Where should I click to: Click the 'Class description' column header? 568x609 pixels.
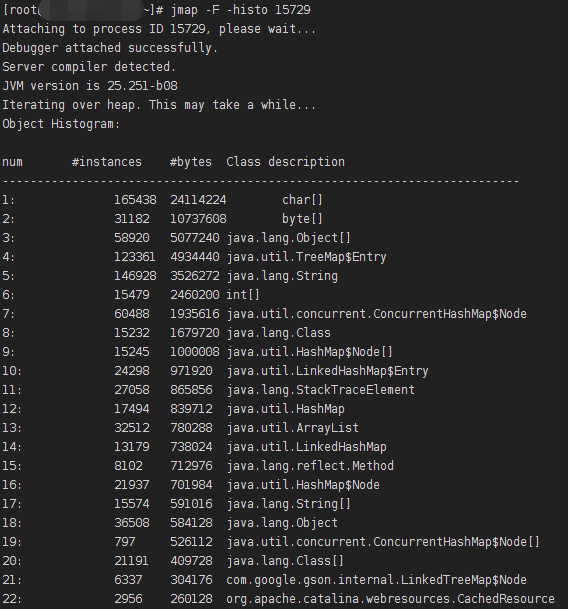[x=286, y=162]
